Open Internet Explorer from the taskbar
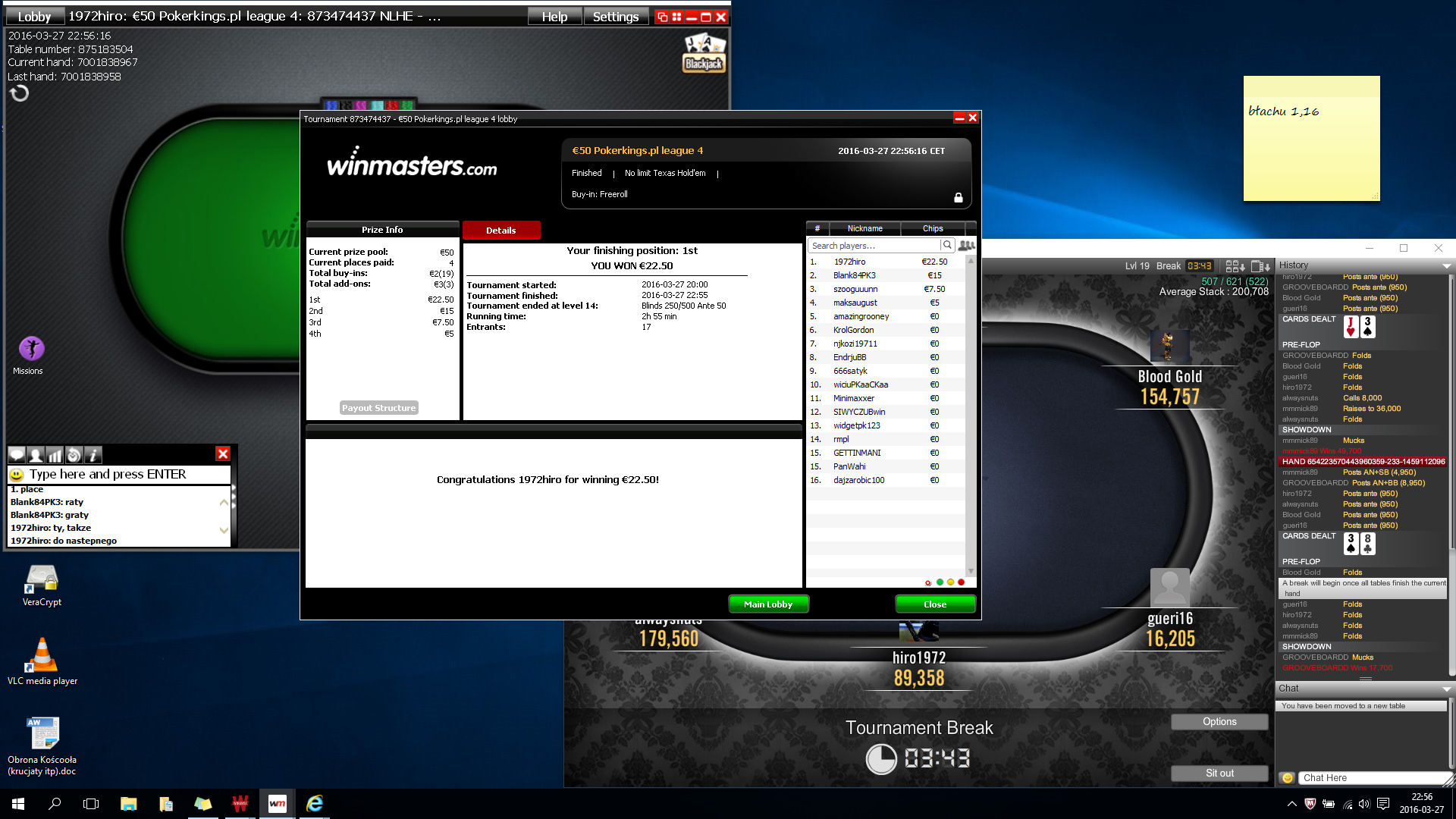This screenshot has height=819, width=1456. 315,804
